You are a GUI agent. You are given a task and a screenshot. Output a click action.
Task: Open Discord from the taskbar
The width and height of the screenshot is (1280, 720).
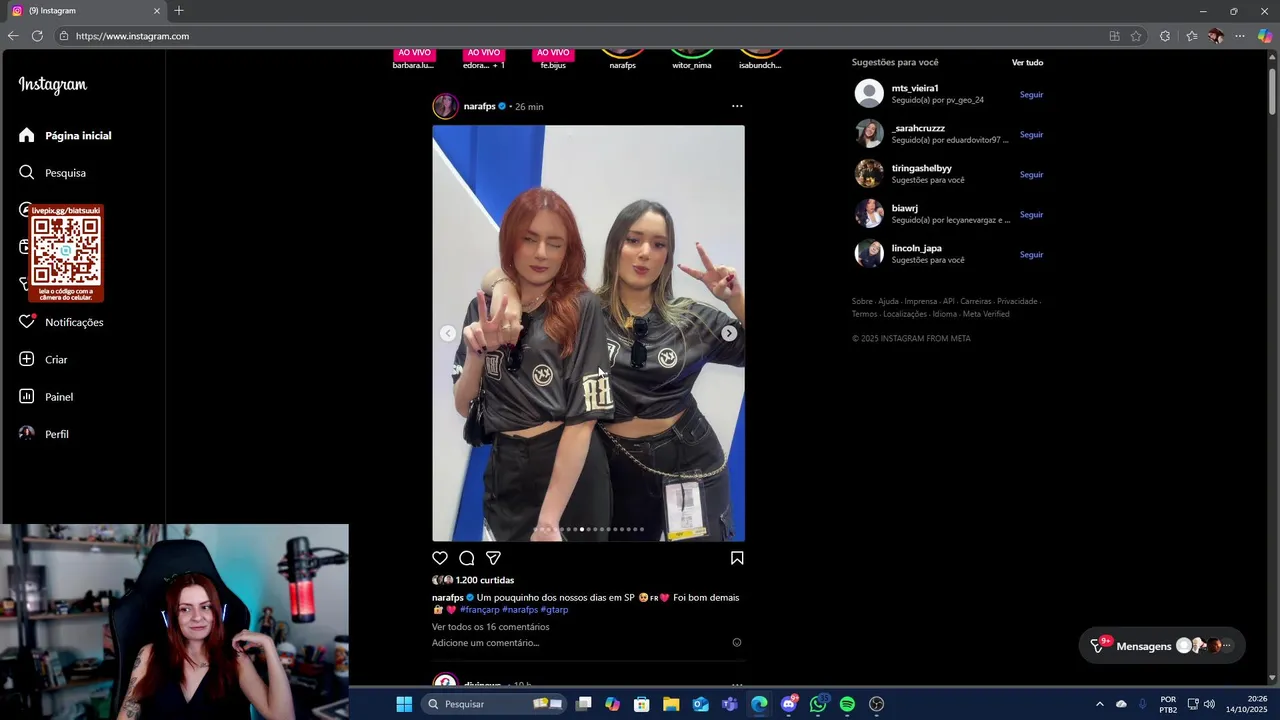pyautogui.click(x=789, y=704)
